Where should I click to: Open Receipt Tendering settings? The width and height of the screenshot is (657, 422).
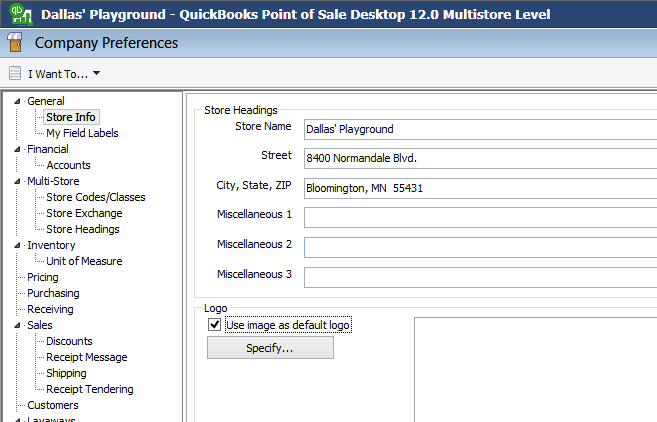(90, 389)
